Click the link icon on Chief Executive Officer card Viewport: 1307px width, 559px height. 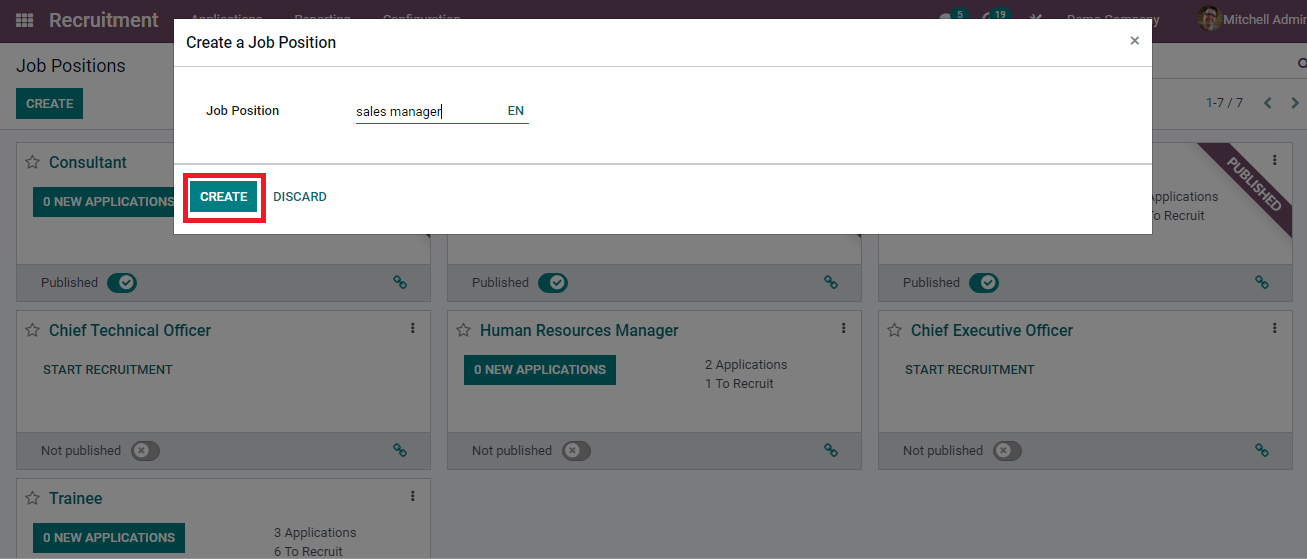1261,451
